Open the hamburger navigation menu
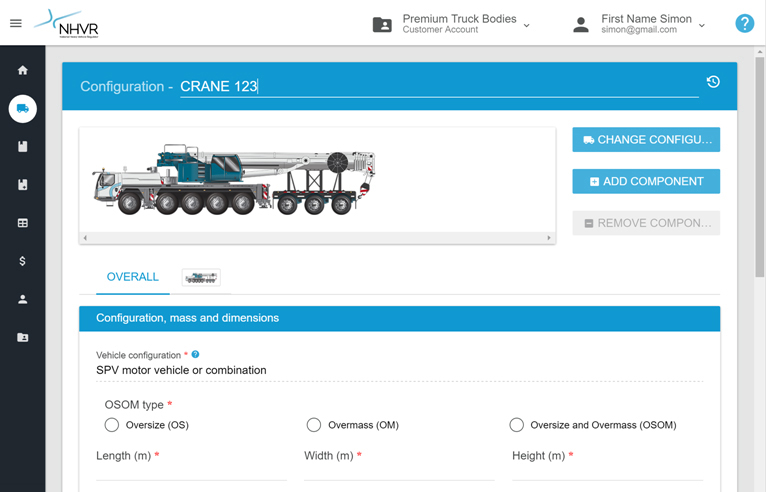Screen dimensions: 766x492 pyautogui.click(x=16, y=23)
